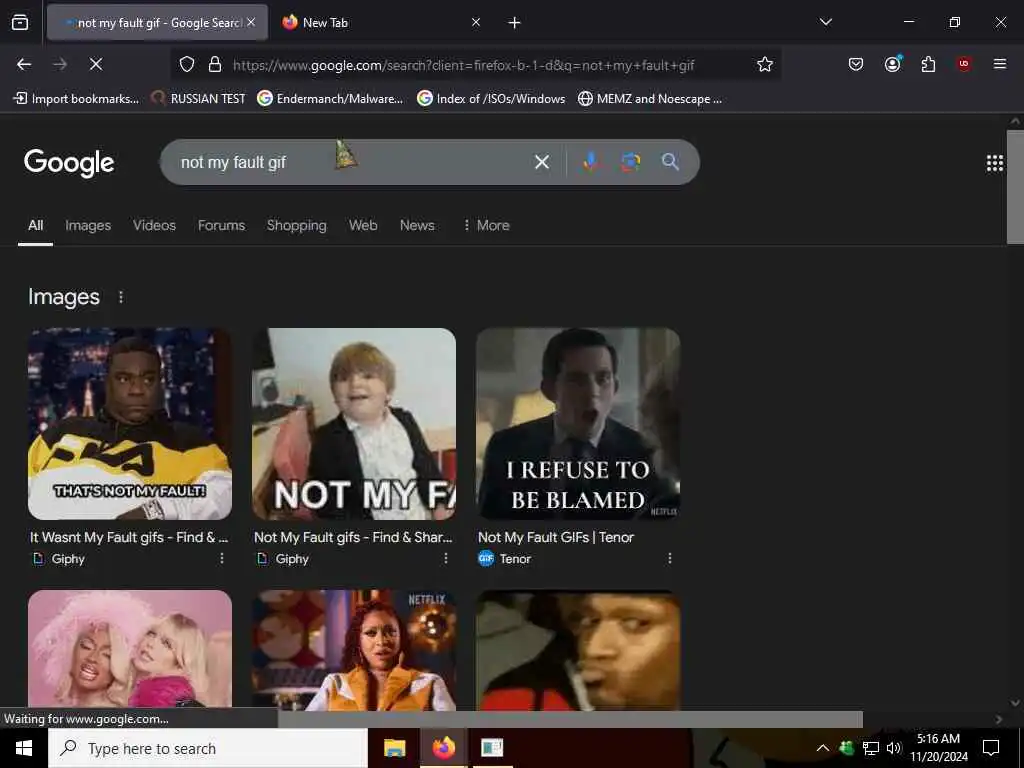
Task: Bookmark this page with the star
Action: point(765,64)
